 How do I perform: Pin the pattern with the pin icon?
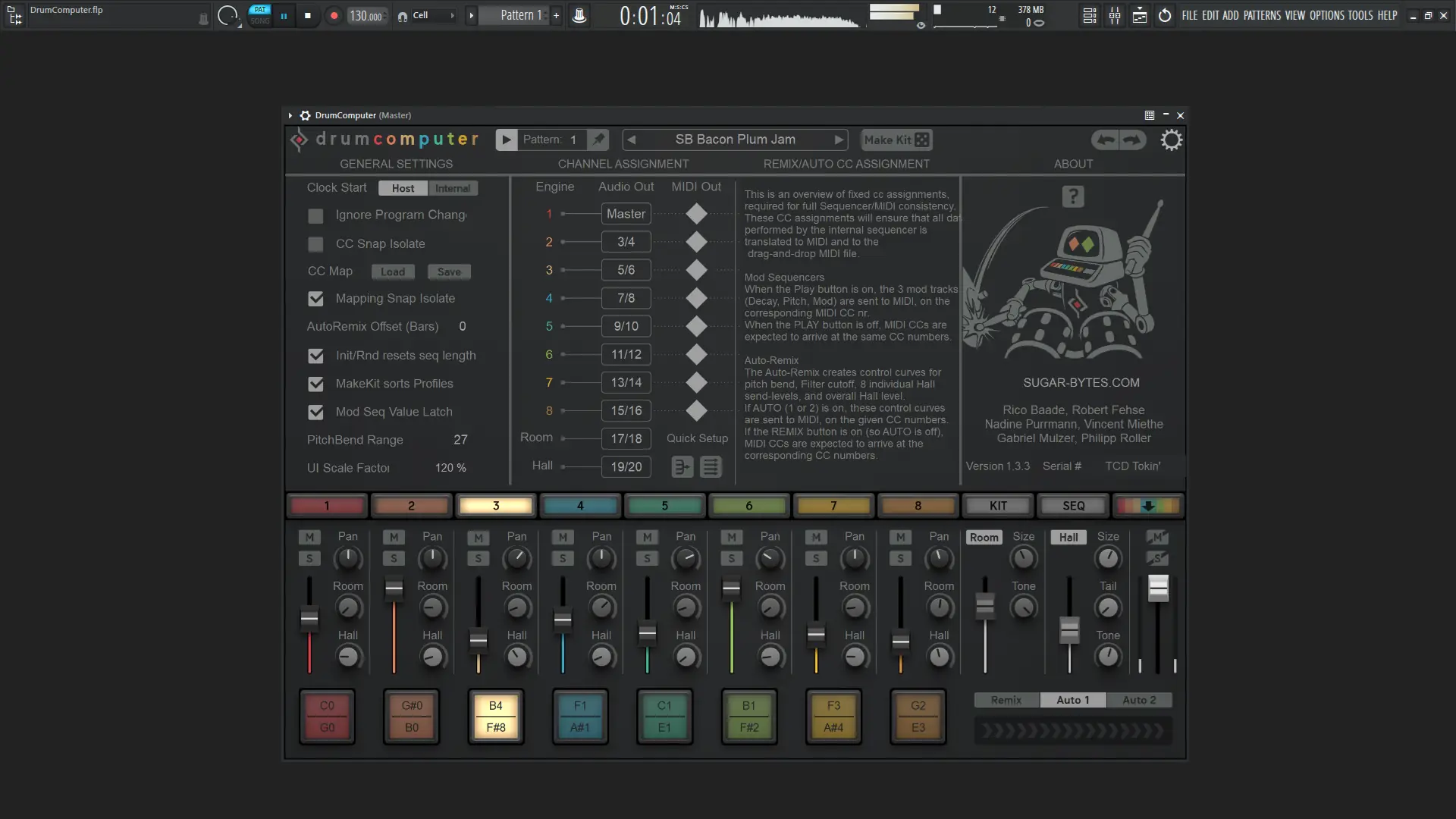598,140
